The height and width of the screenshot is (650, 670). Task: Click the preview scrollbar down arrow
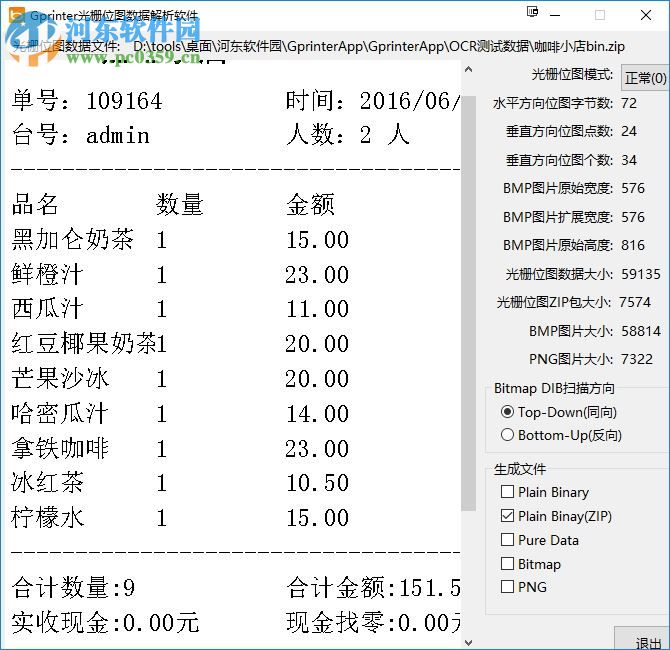(468, 642)
